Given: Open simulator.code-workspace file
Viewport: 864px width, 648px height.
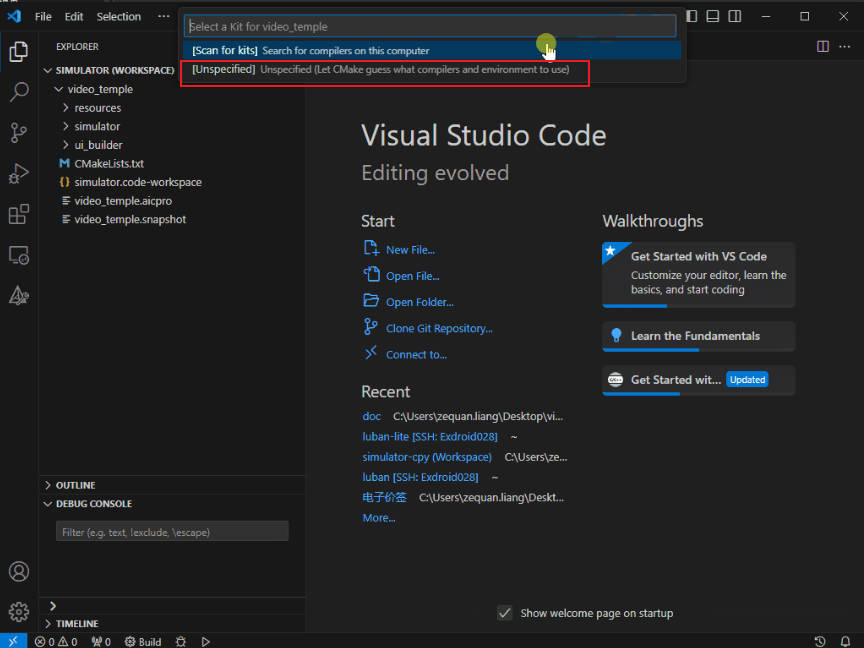Looking at the screenshot, I should click(138, 182).
